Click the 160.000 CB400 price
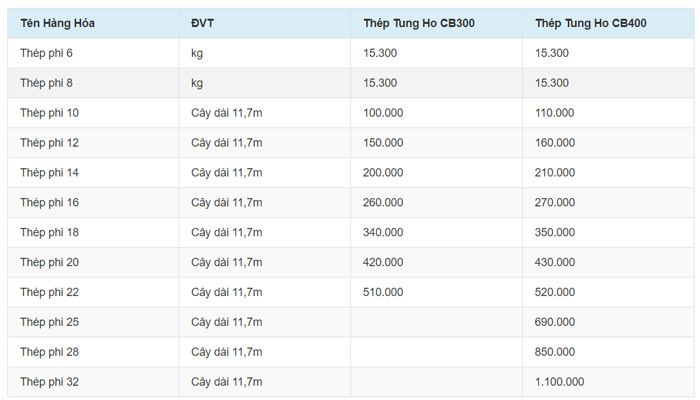700x400 pixels. [555, 142]
